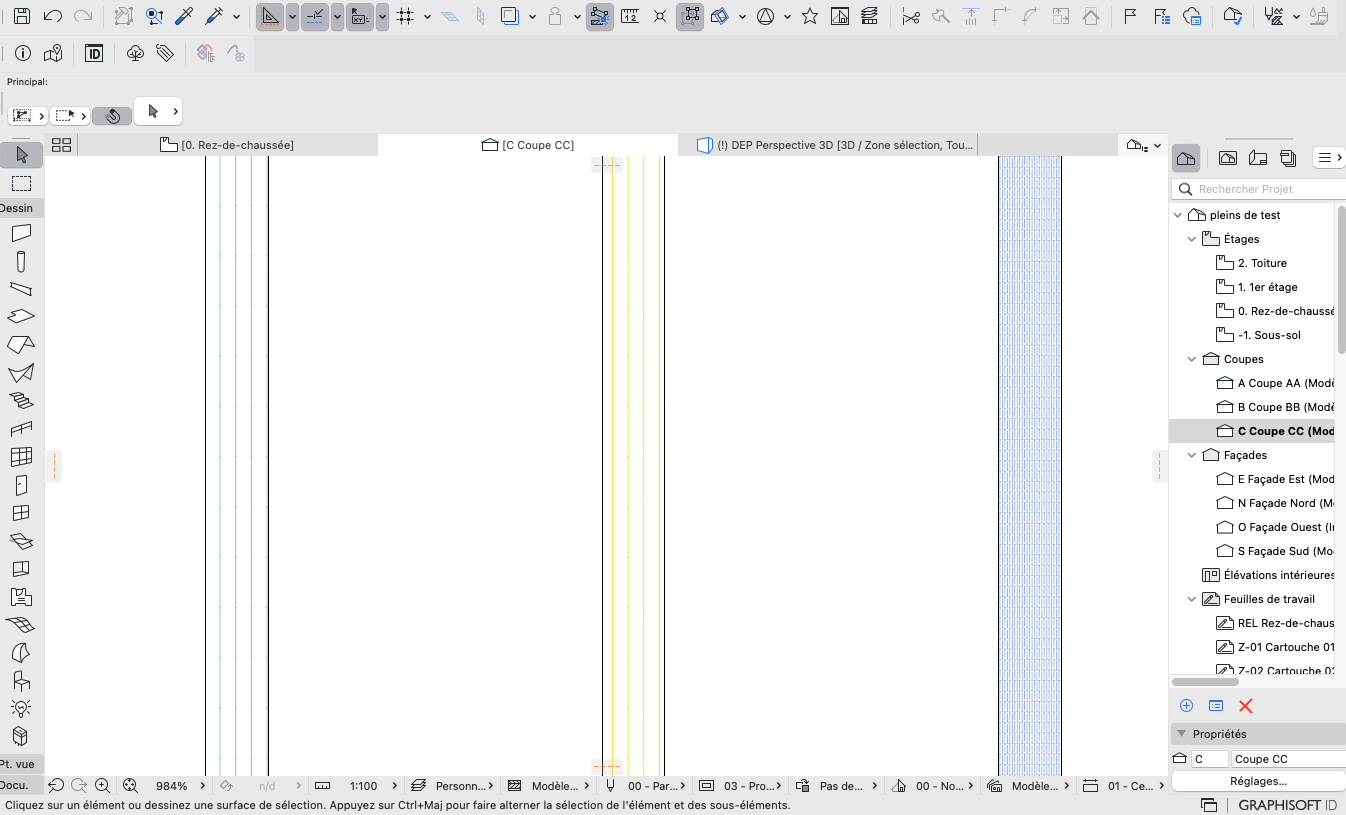Select the Curtain Wall tool in toolbox
Viewport: 1346px width, 815px height.
[x=21, y=457]
